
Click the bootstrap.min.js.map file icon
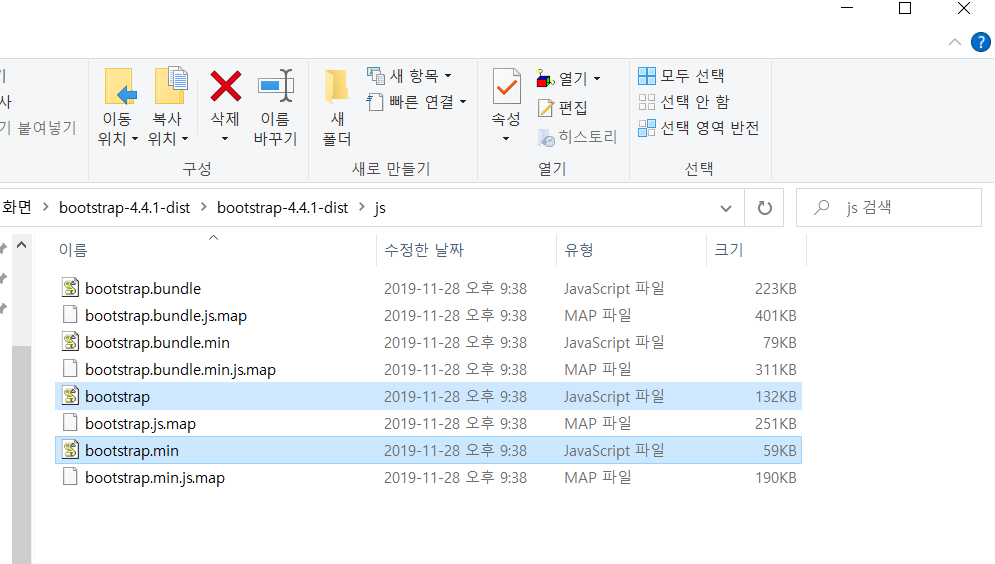click(x=70, y=476)
